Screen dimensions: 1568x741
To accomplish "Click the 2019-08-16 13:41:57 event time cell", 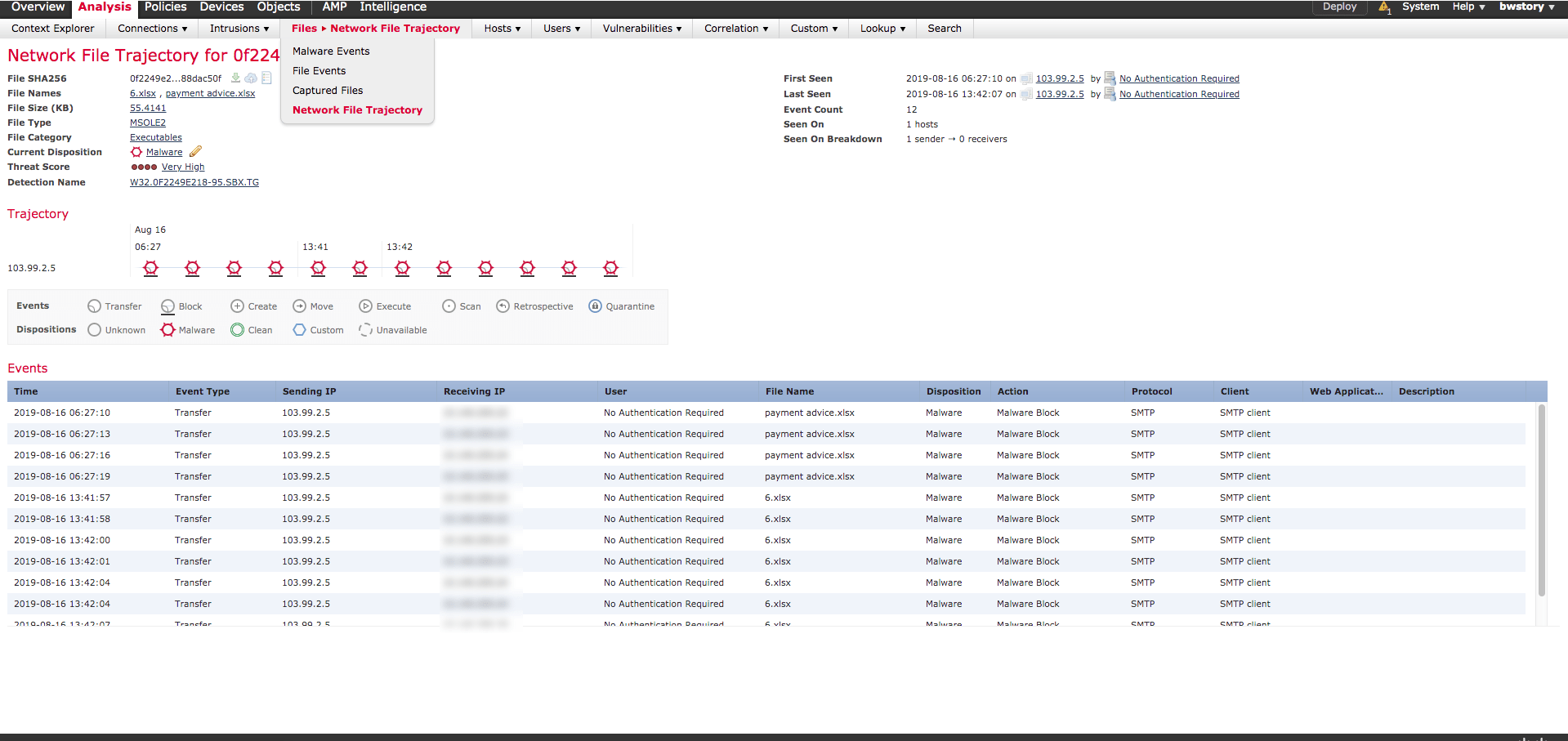I will 62,498.
